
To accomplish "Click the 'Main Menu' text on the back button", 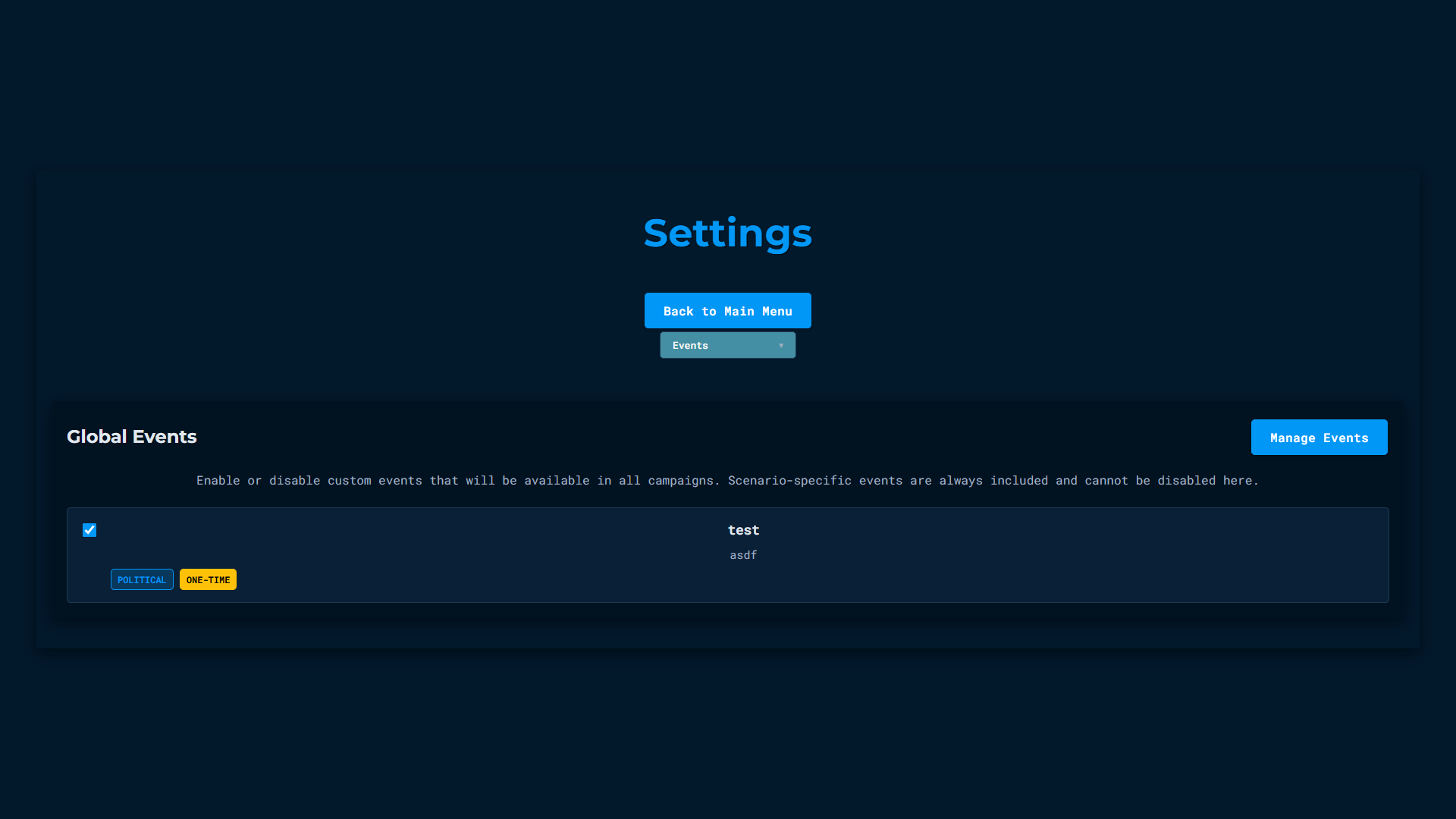I will [x=758, y=312].
